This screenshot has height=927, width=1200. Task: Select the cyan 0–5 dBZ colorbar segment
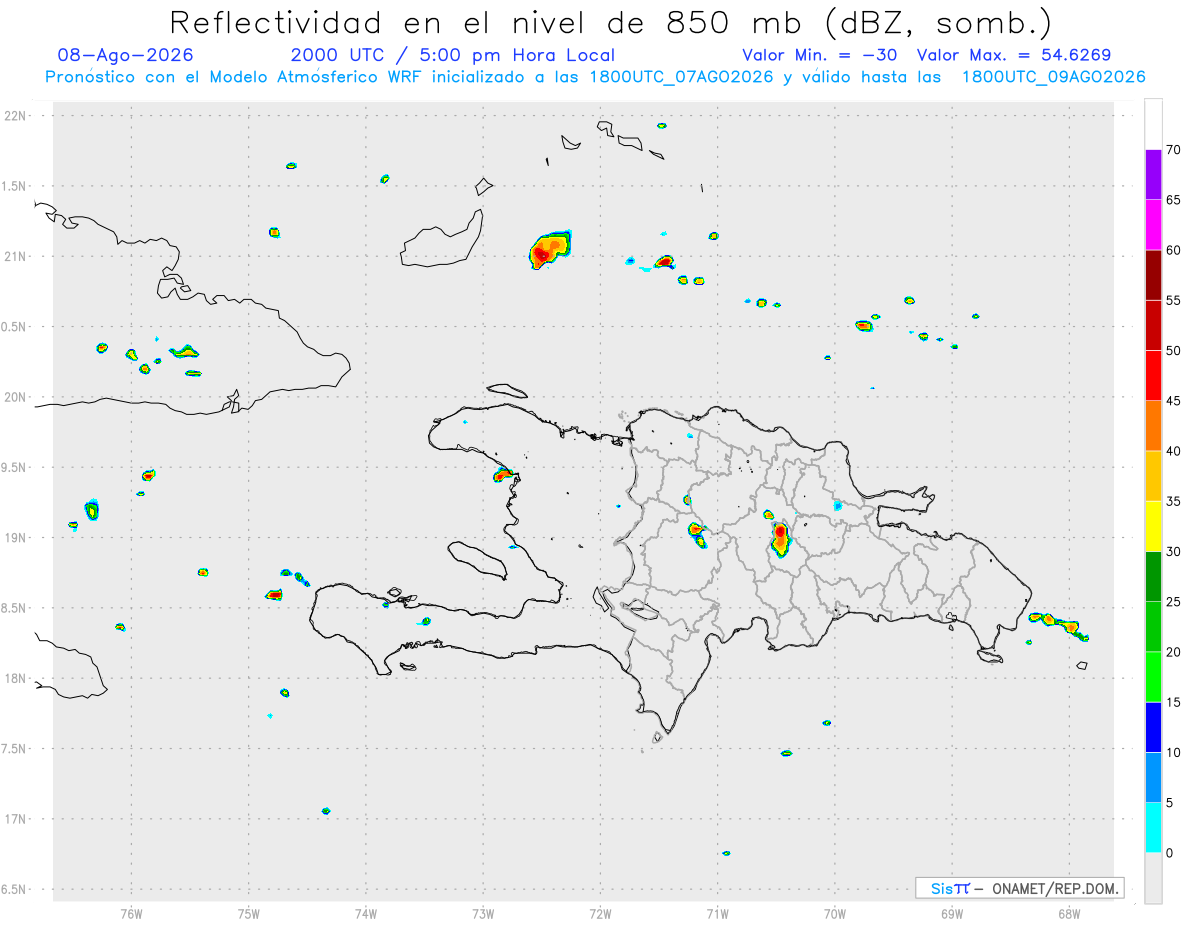click(x=1153, y=828)
